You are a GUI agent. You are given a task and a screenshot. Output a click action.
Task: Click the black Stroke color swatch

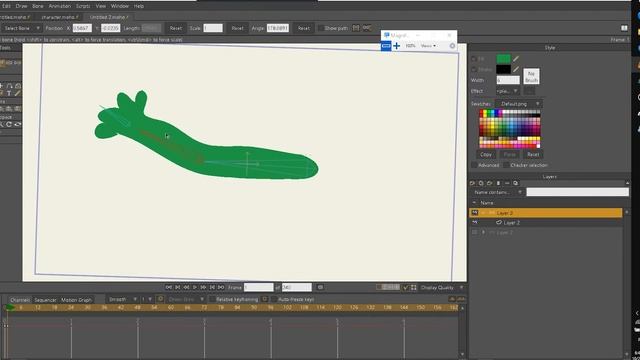503,69
